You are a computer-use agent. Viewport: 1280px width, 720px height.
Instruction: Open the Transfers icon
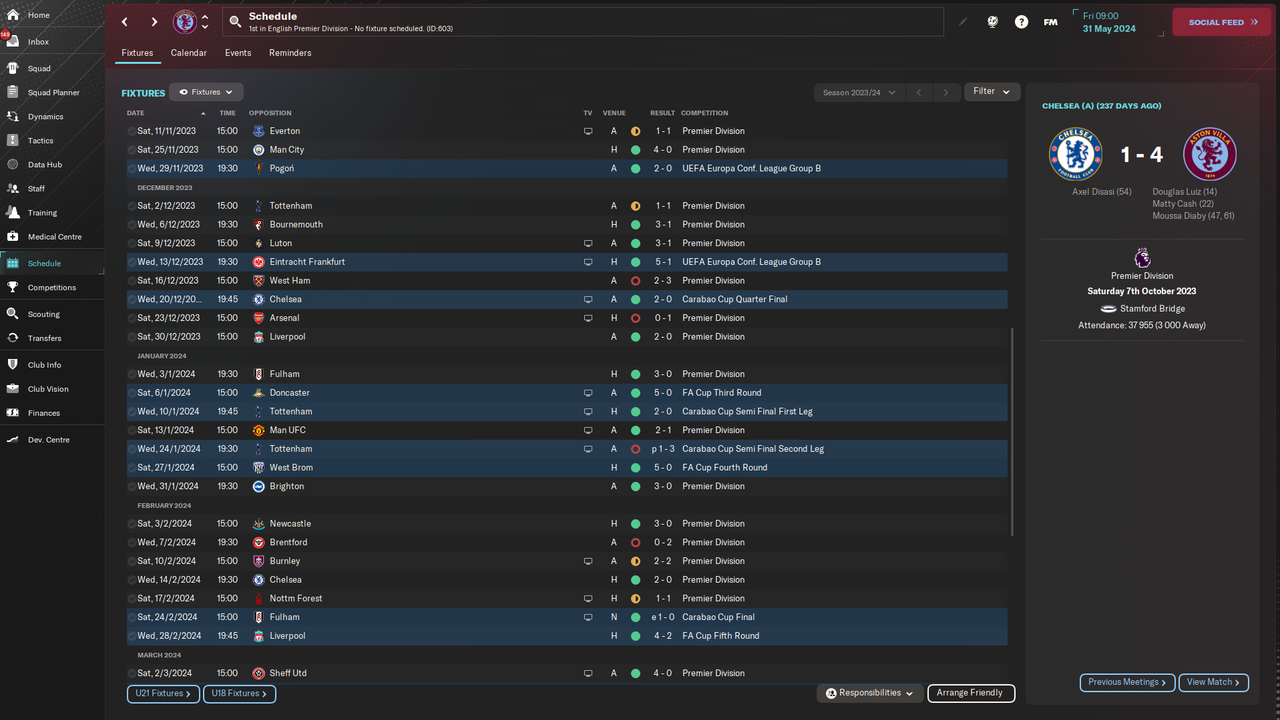click(13, 338)
